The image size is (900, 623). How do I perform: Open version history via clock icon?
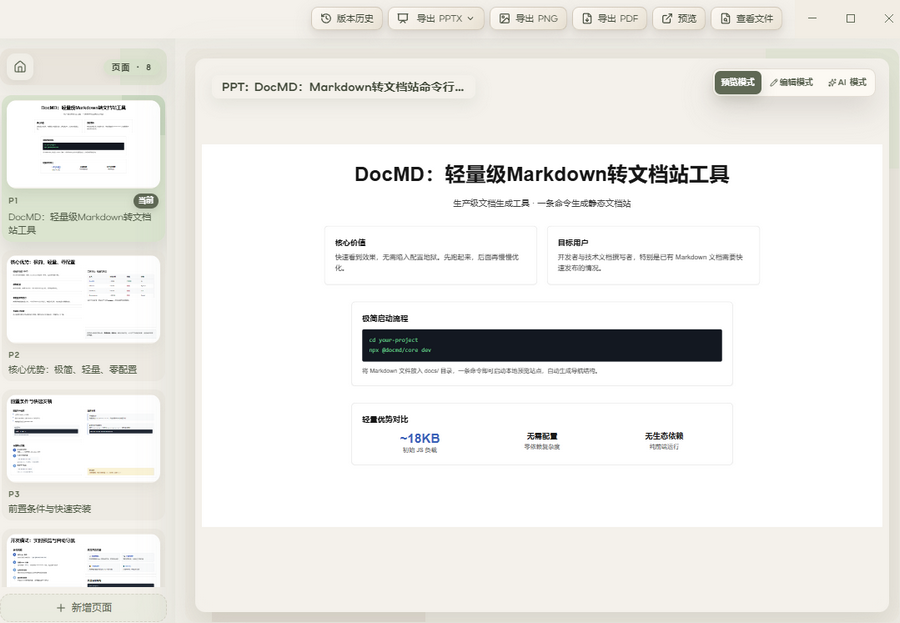coord(326,18)
